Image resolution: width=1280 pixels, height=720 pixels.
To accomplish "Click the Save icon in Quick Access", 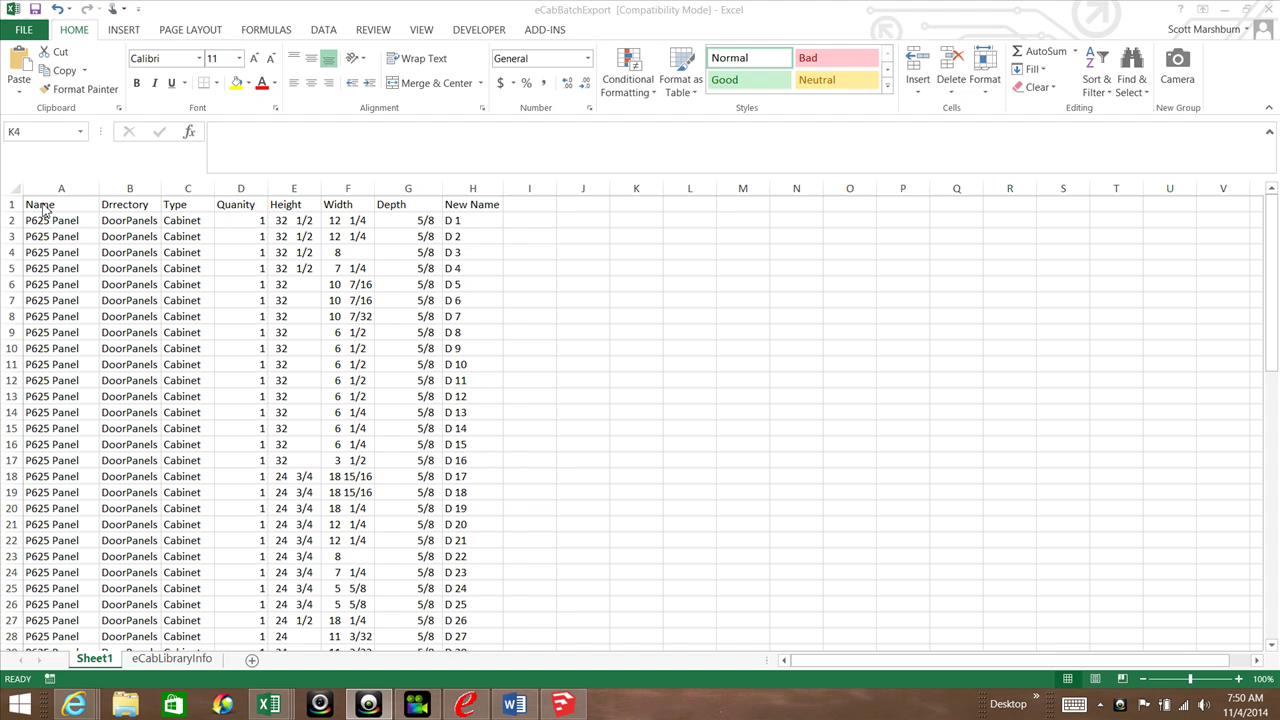I will pyautogui.click(x=35, y=9).
